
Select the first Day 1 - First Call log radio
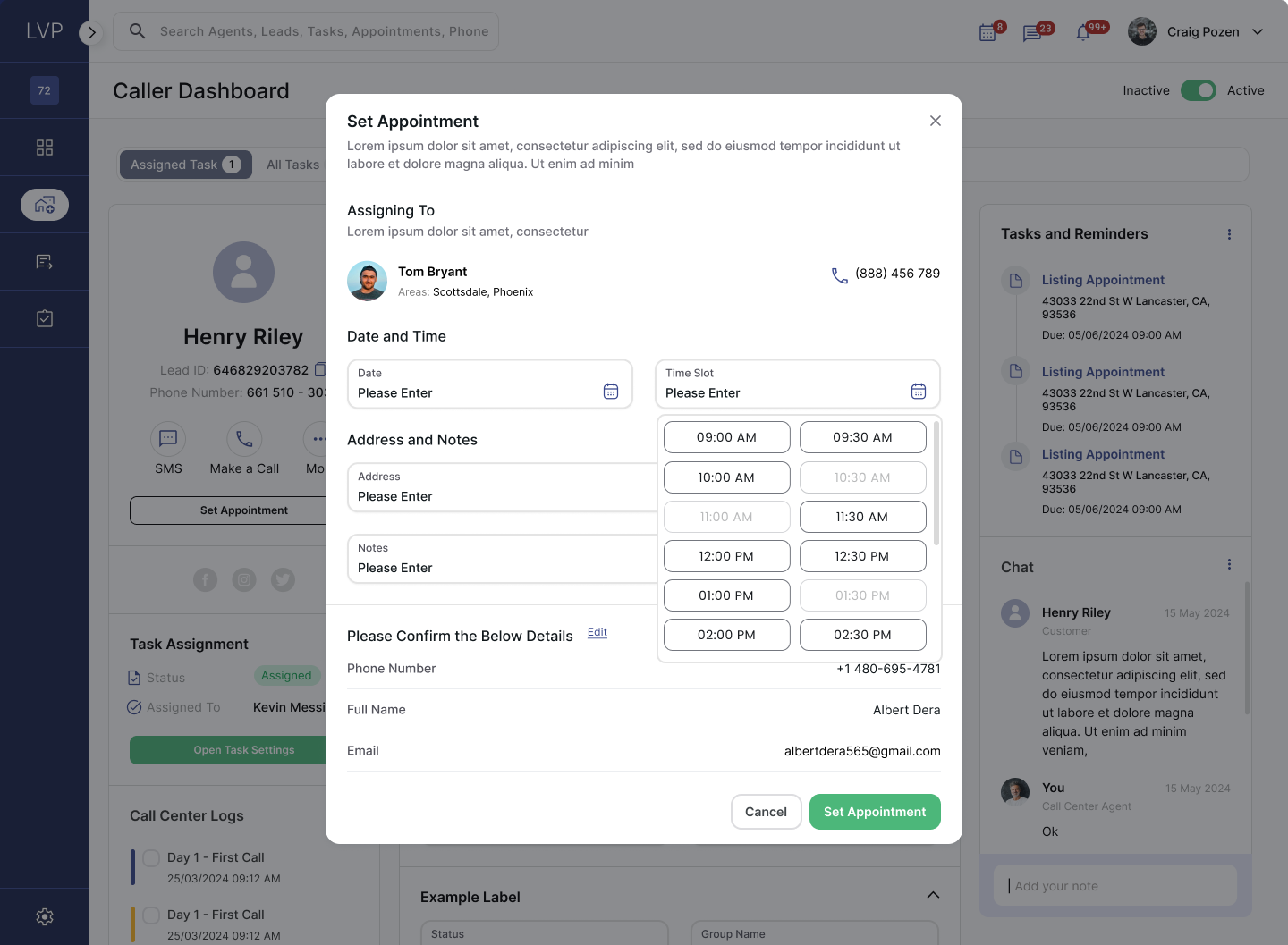(x=151, y=858)
